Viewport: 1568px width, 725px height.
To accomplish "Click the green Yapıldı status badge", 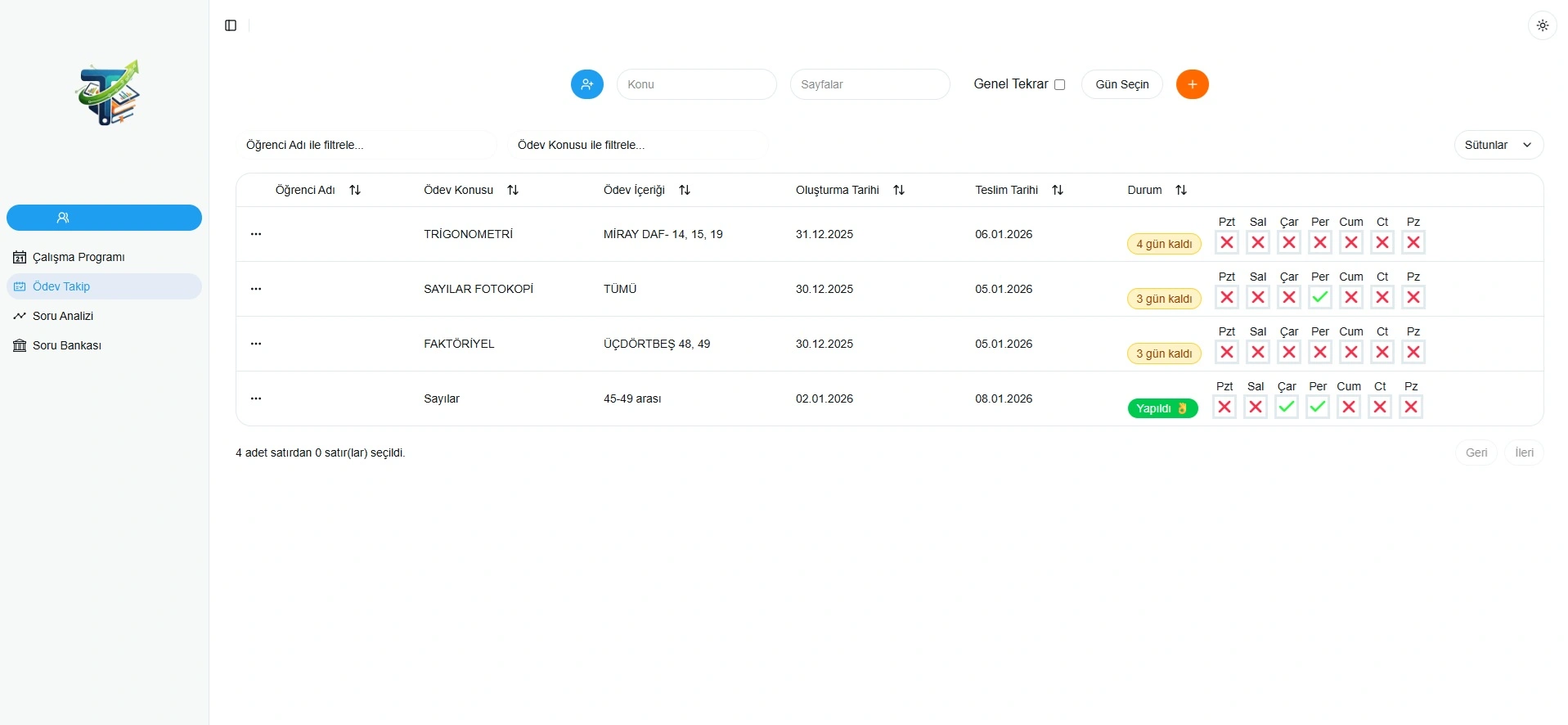I will pos(1162,408).
